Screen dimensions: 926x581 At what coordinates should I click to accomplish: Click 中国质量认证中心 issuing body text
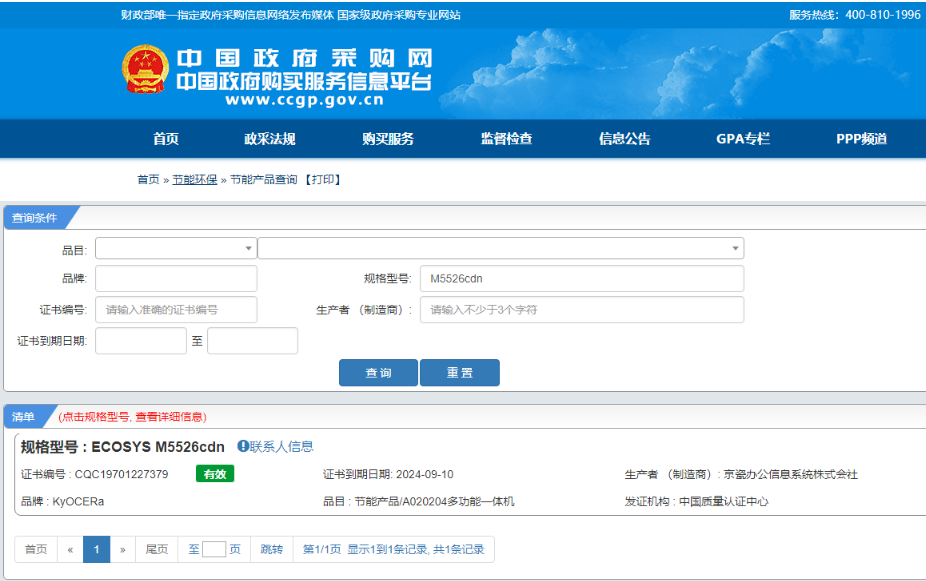tap(723, 501)
